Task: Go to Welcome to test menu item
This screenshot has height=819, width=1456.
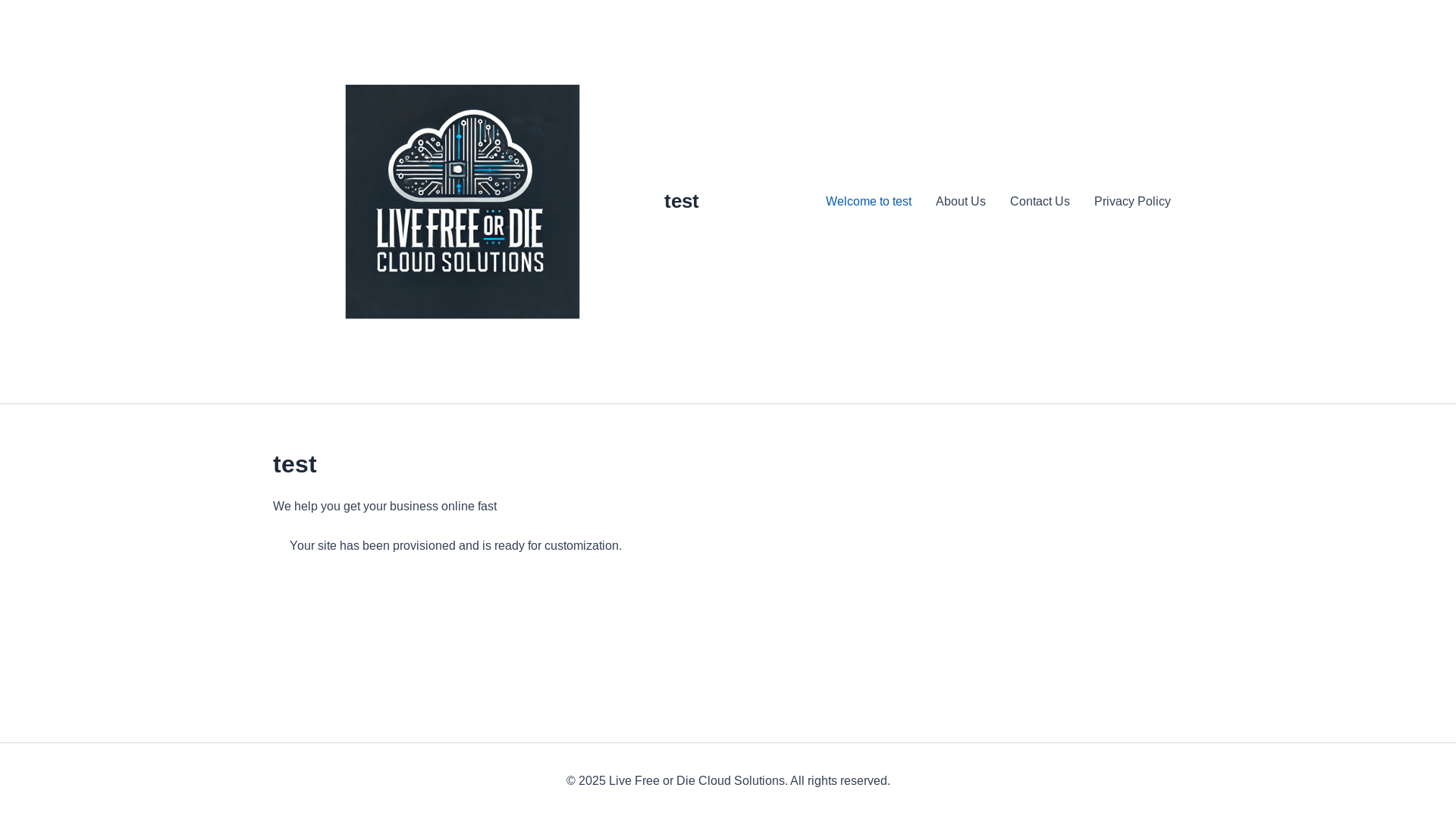Action: coord(868,202)
